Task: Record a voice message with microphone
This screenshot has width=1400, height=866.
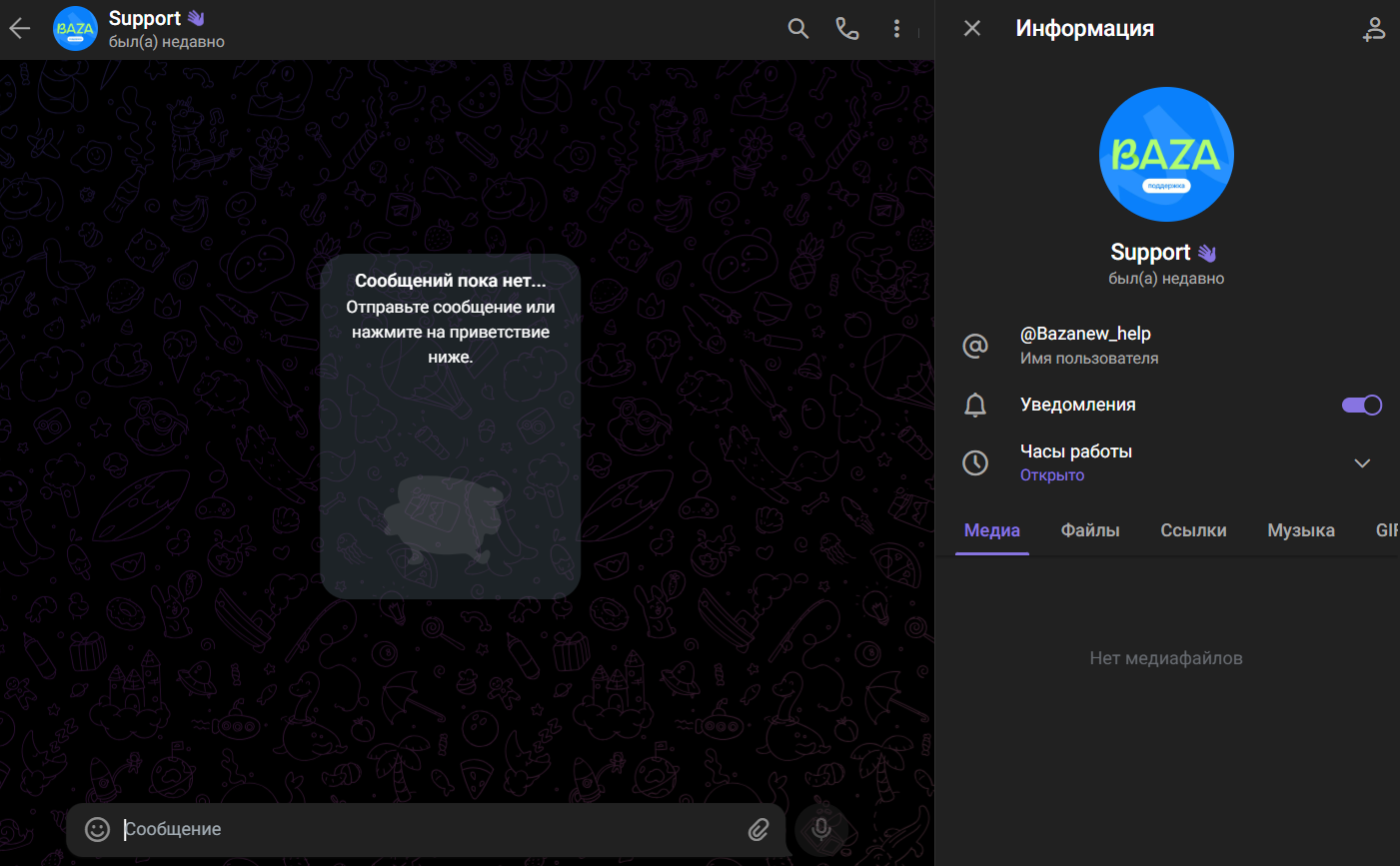Action: point(820,829)
